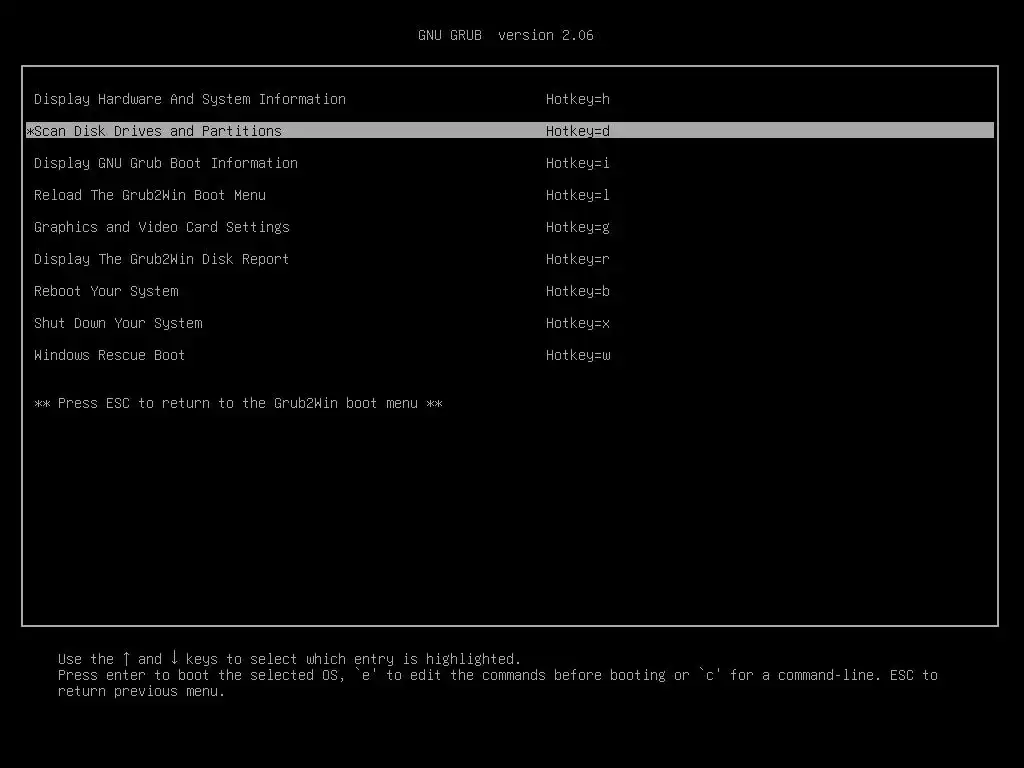
Task: Click the 'Press enter to boot' help line
Action: [x=498, y=675]
